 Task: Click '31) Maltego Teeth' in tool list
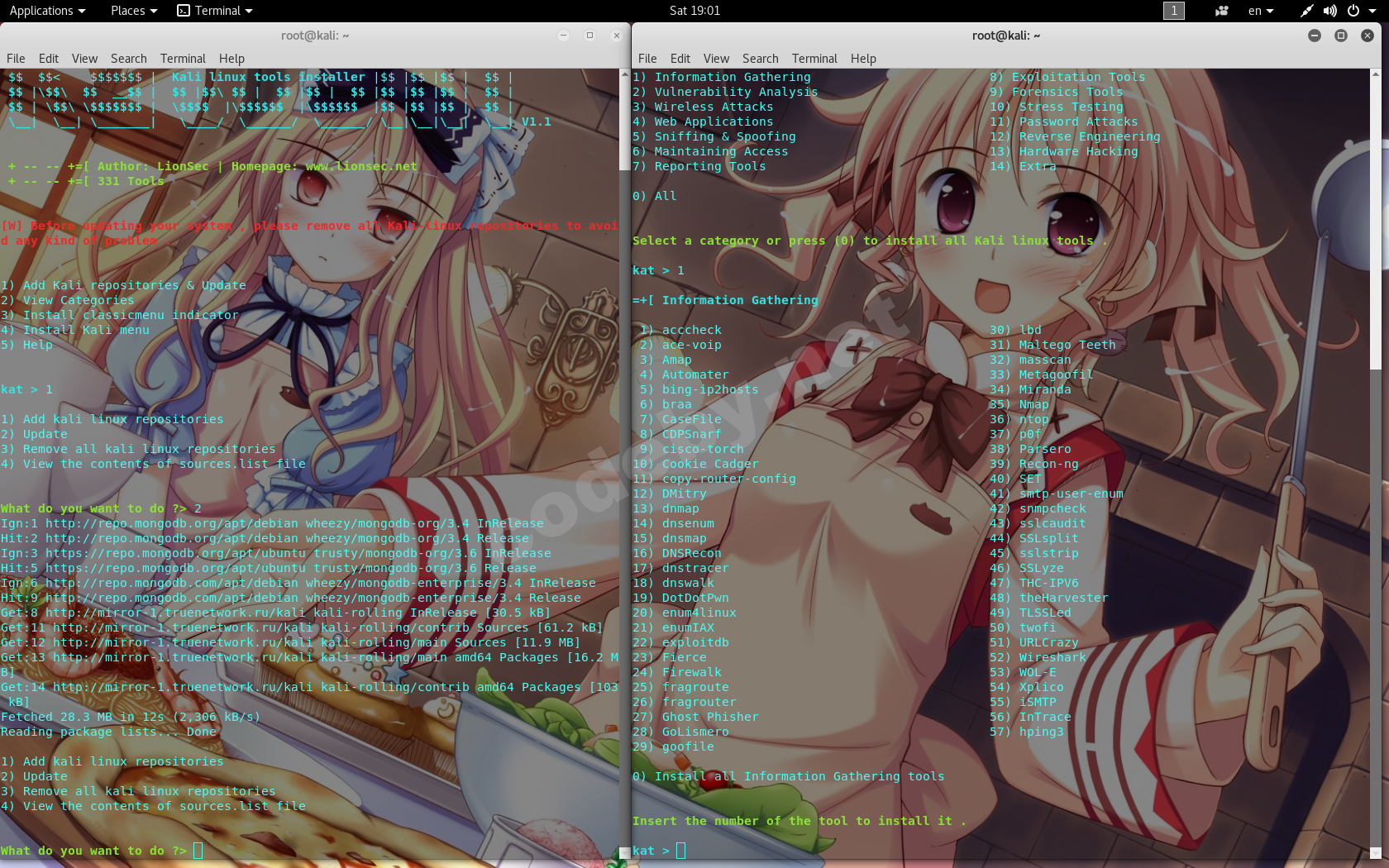point(1052,345)
